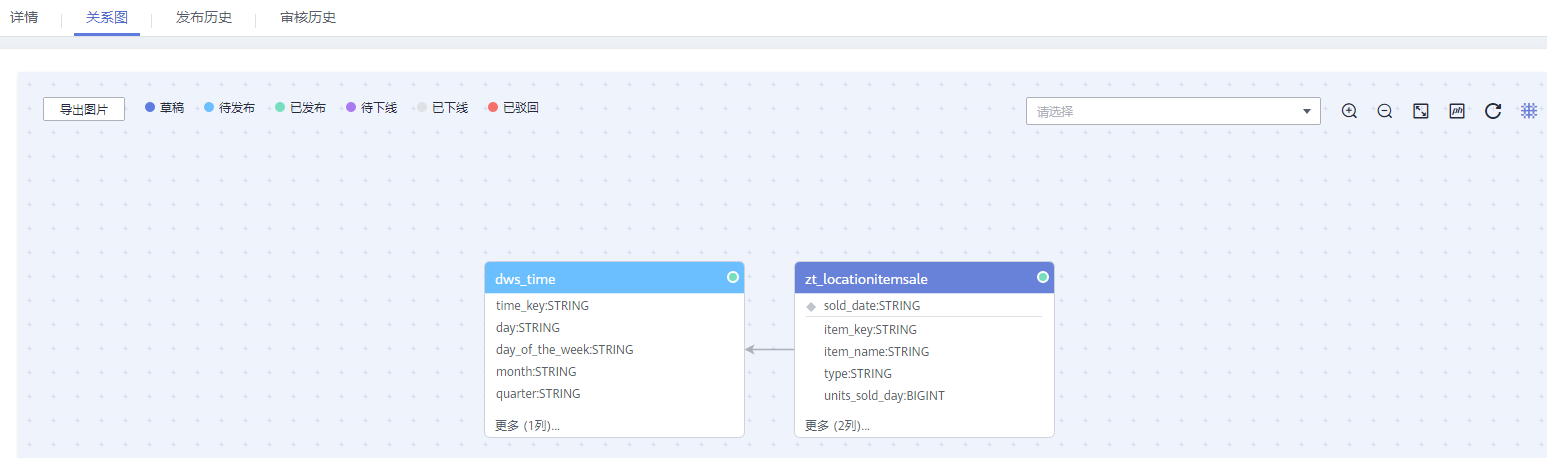Expand 更多 (2列) in zt_locationitemsale table
The width and height of the screenshot is (1547, 458).
point(837,425)
